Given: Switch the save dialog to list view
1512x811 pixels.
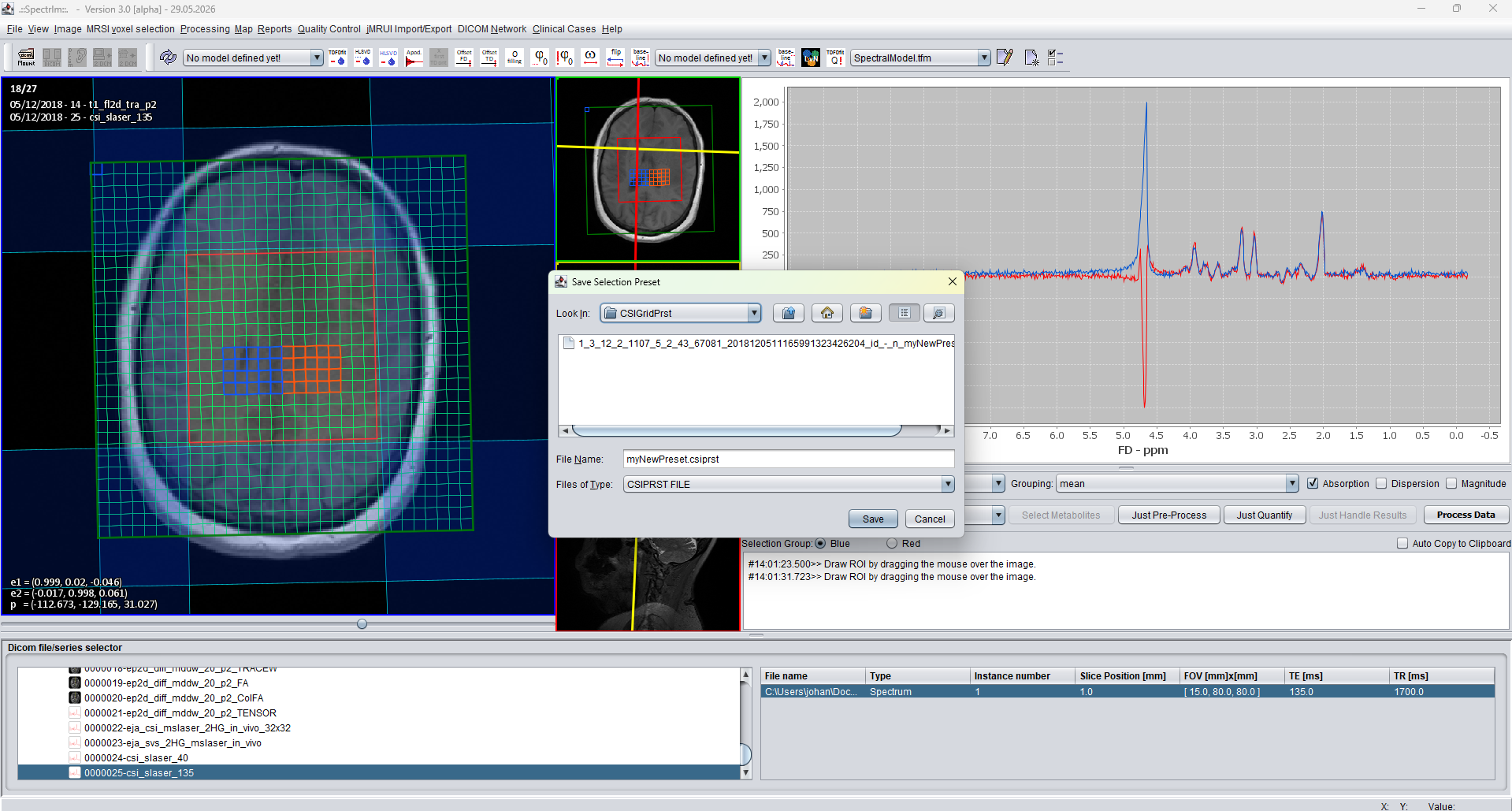Looking at the screenshot, I should click(x=905, y=313).
